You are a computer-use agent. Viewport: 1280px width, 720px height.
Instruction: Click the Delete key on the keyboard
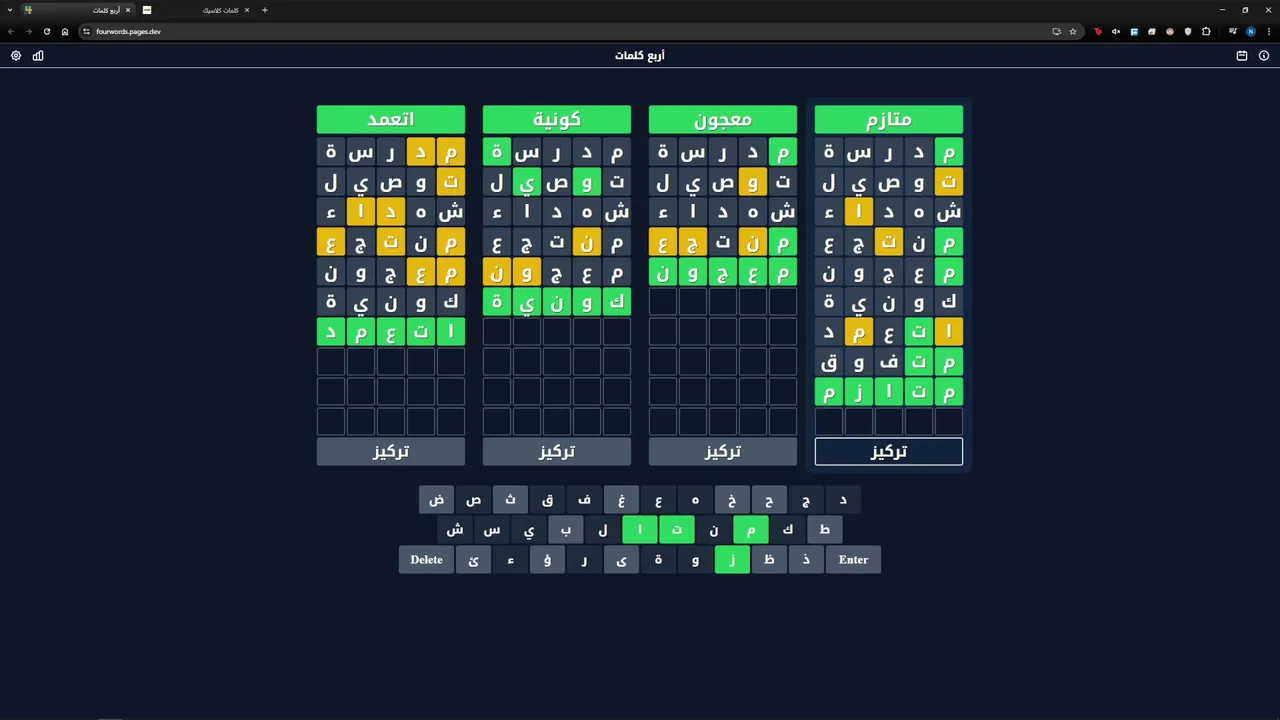click(x=426, y=560)
